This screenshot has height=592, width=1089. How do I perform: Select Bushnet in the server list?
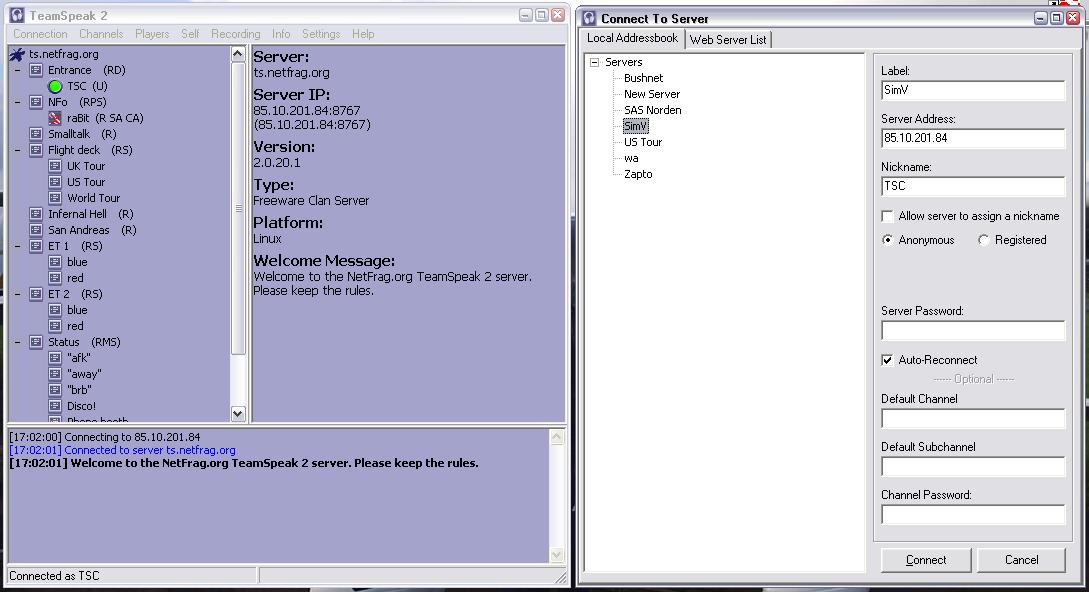coord(643,79)
